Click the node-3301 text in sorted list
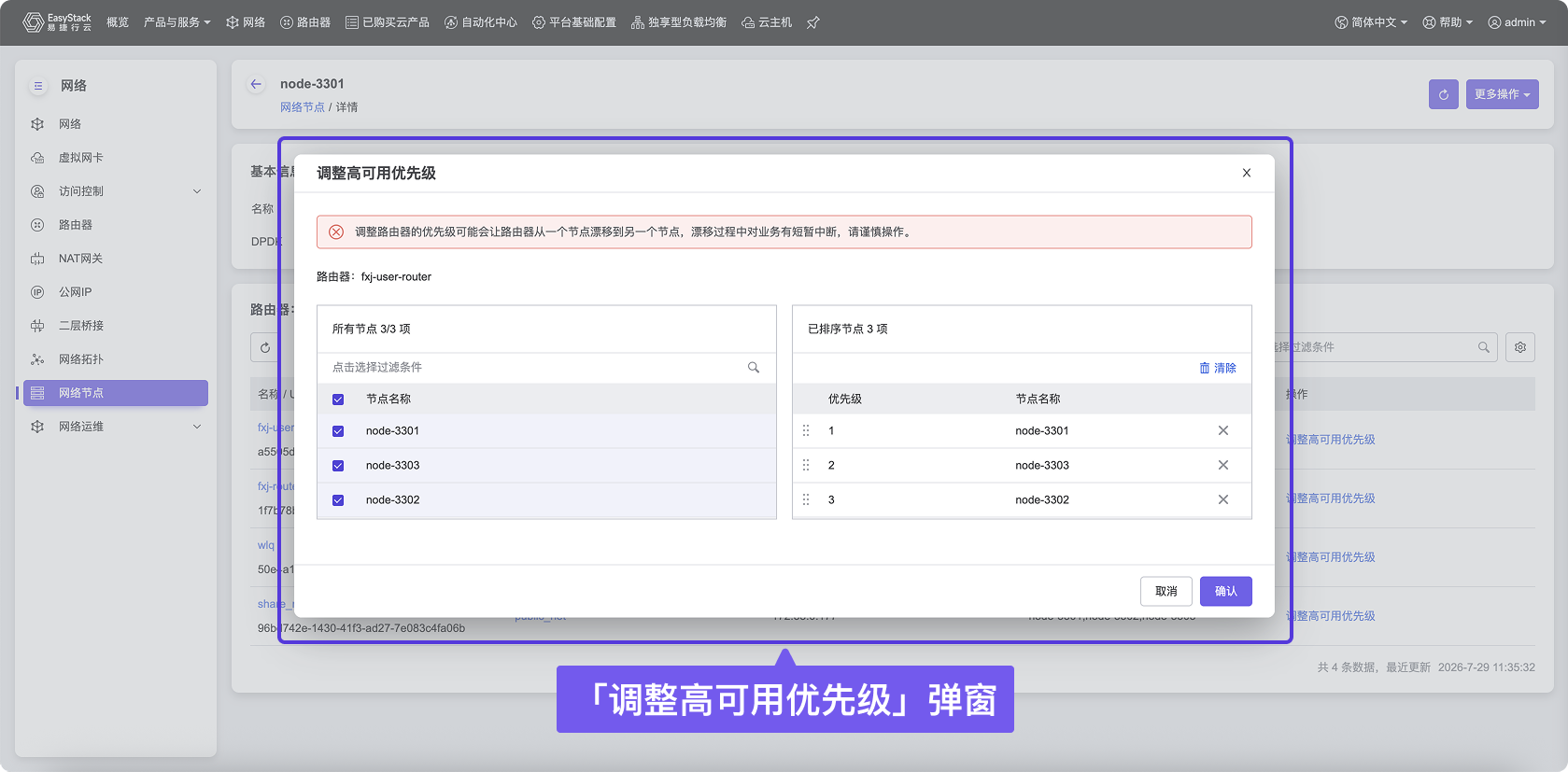Screen dimensions: 1568x772 1042,431
